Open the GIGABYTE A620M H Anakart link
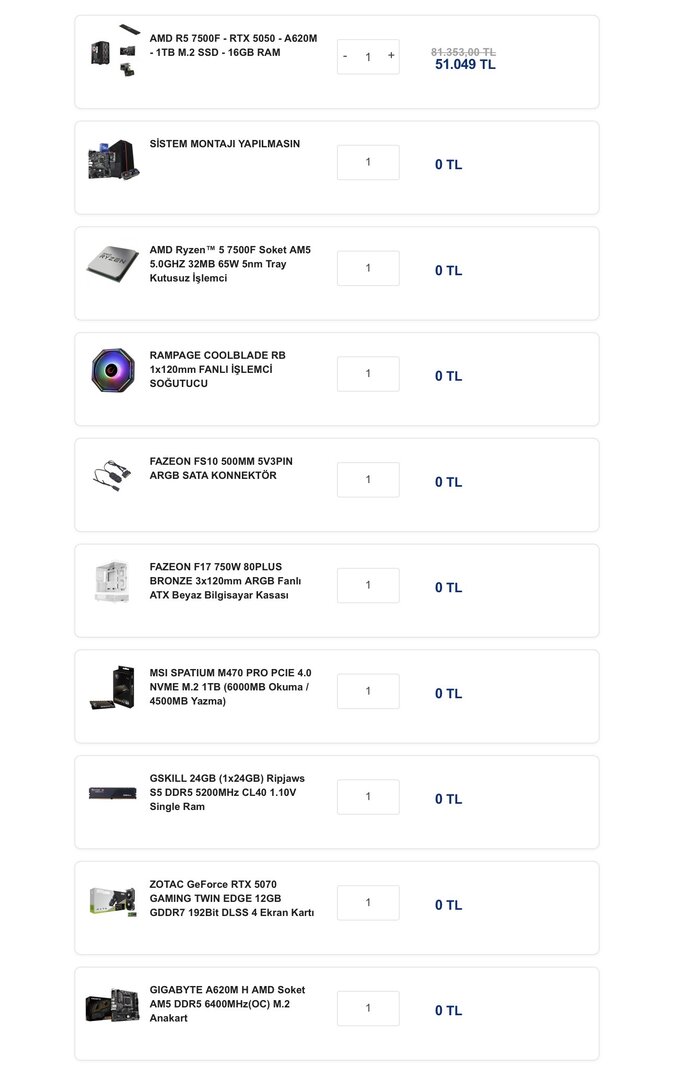 click(227, 1004)
